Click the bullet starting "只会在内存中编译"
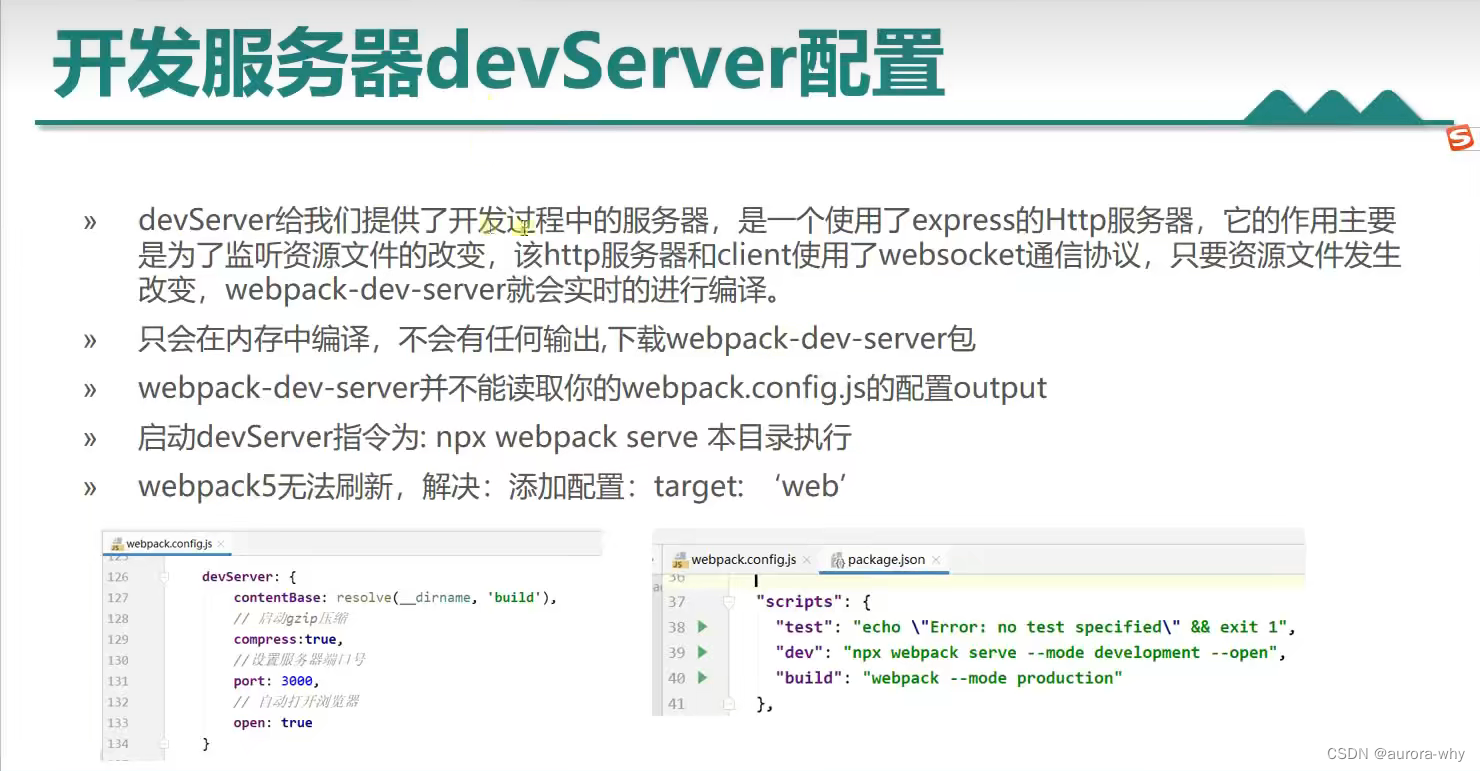 point(557,339)
